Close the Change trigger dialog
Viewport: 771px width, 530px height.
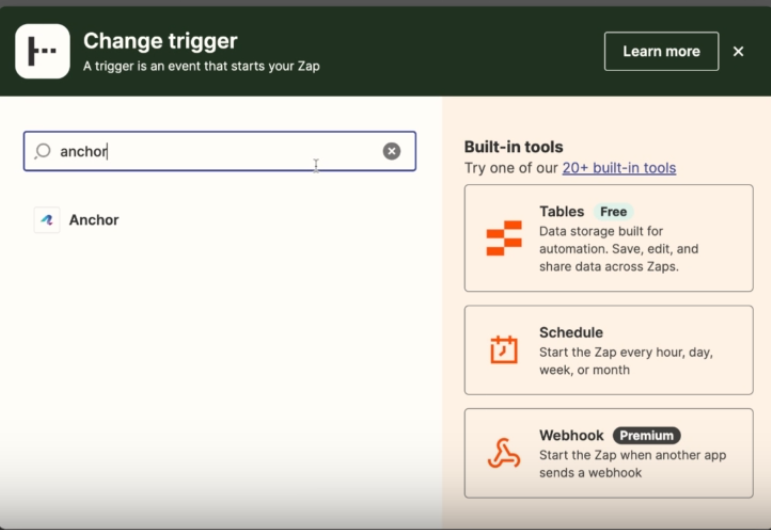coord(738,51)
